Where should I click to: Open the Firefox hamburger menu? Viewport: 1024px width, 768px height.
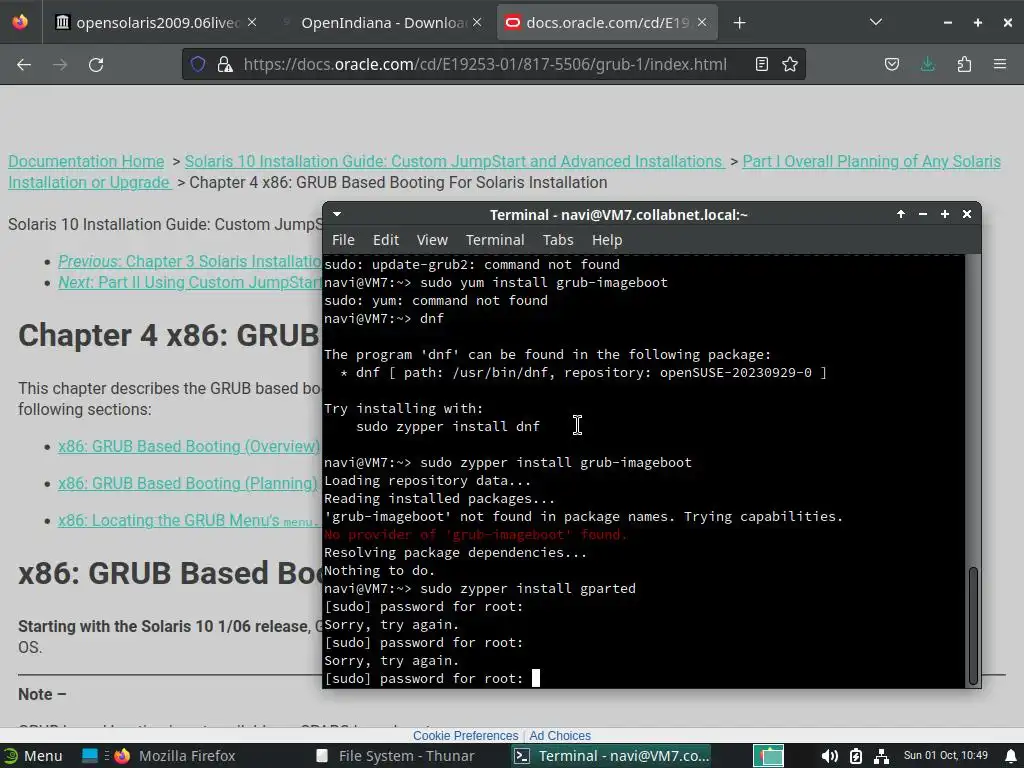[1000, 64]
